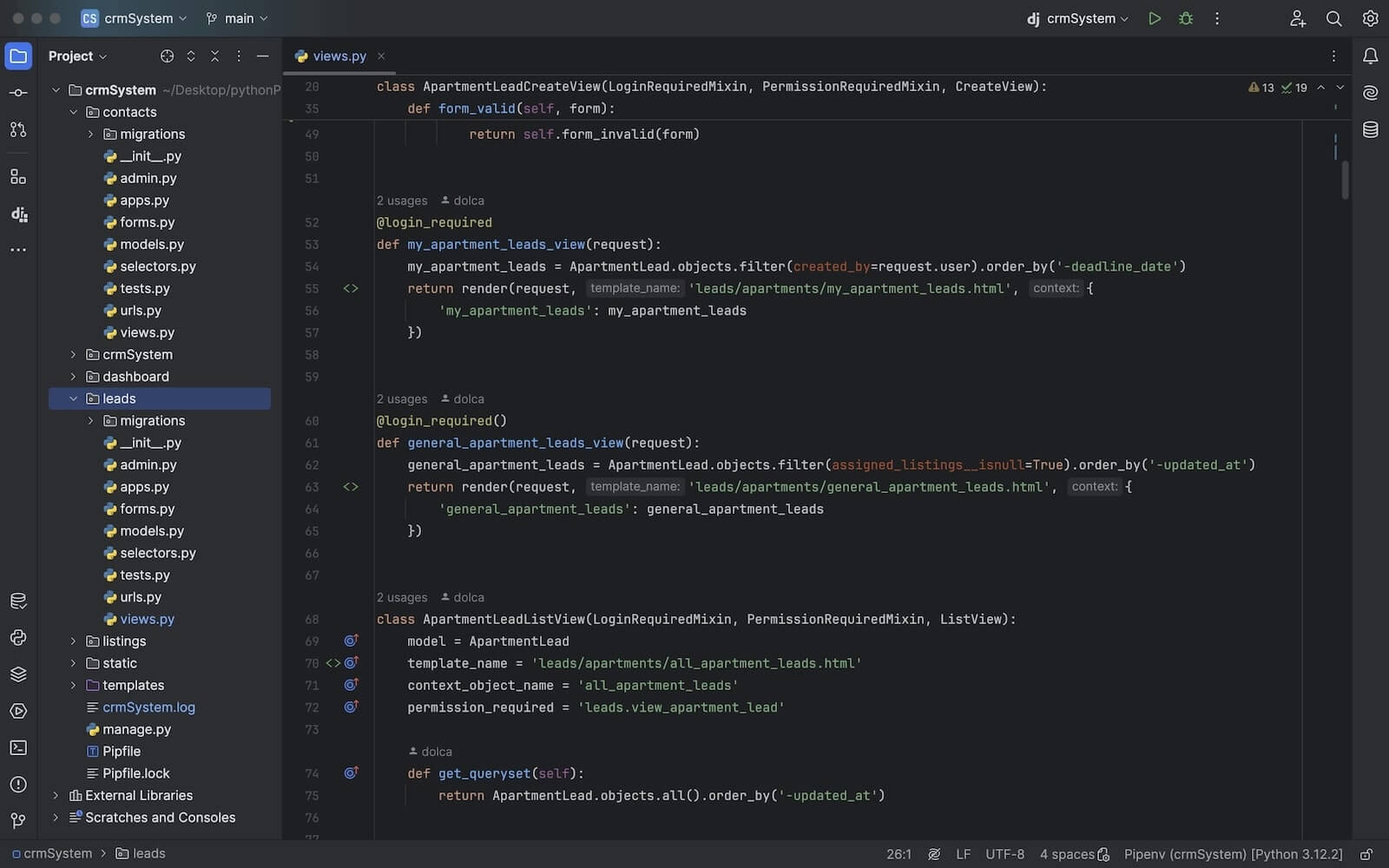Viewport: 1389px width, 868px height.
Task: Run the crmSystem configuration
Action: click(x=1154, y=18)
